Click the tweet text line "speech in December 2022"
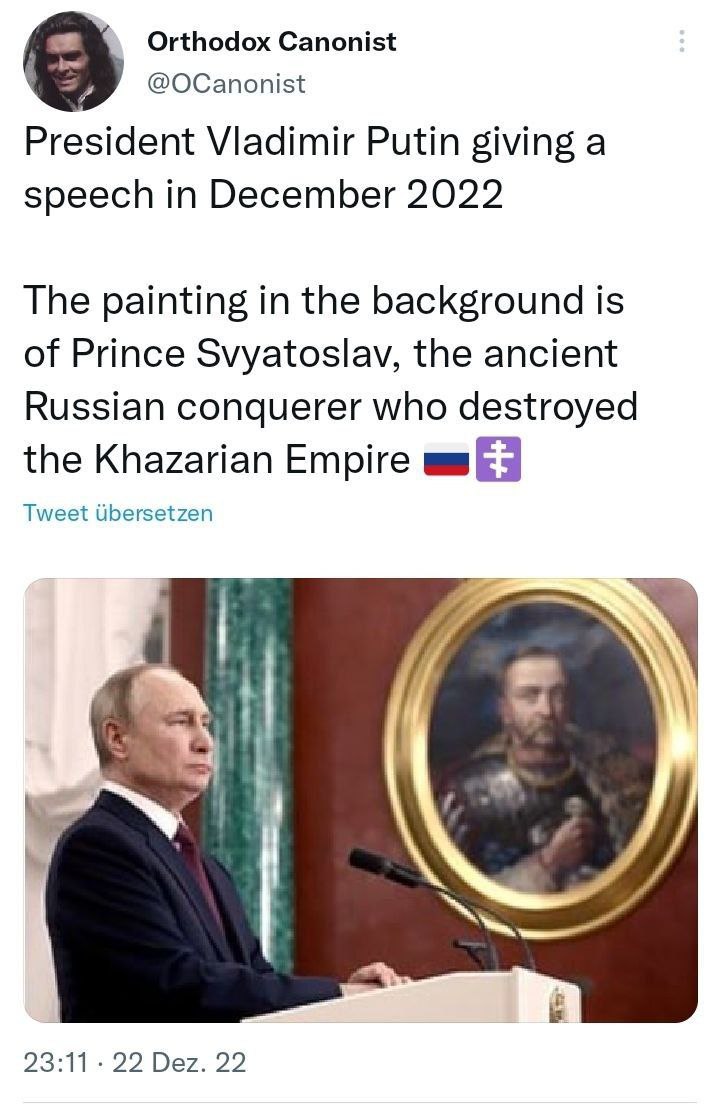The image size is (720, 1113). (x=263, y=194)
